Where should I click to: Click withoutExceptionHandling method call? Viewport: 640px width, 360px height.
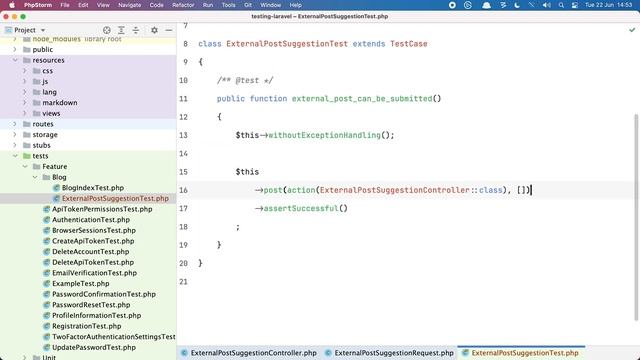324,135
